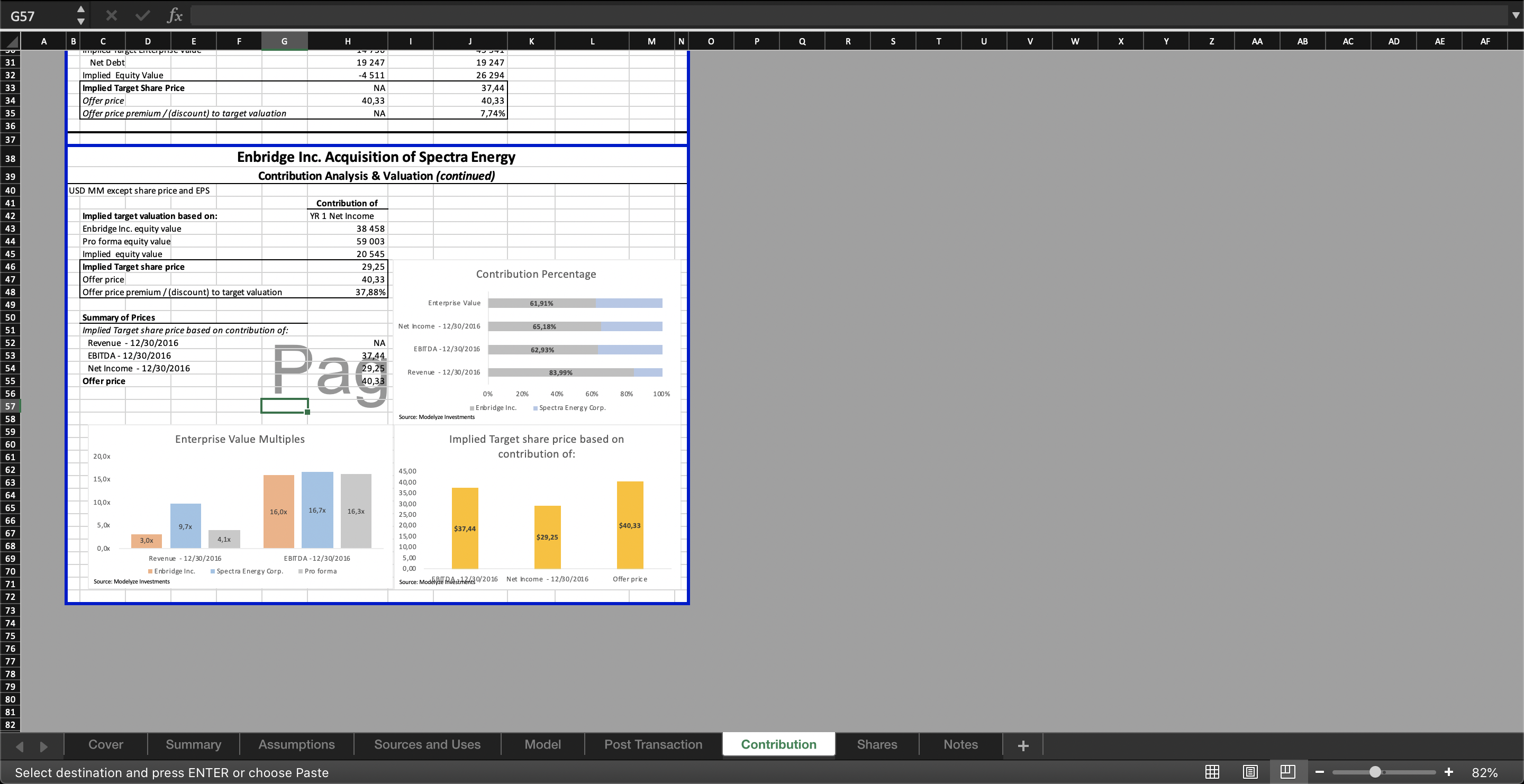Click previous sheet navigation arrow

click(x=20, y=746)
